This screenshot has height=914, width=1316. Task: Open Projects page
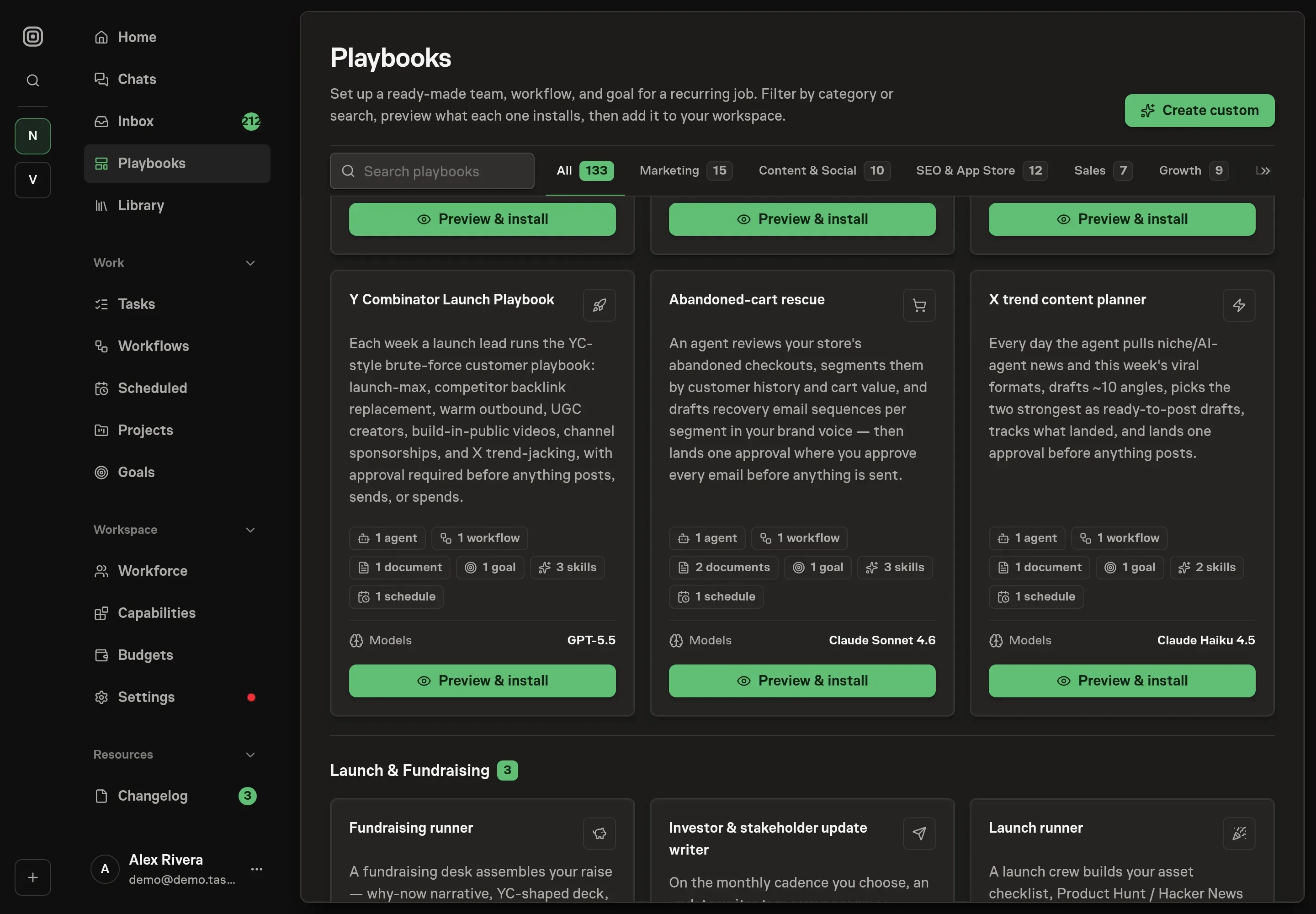click(x=177, y=430)
